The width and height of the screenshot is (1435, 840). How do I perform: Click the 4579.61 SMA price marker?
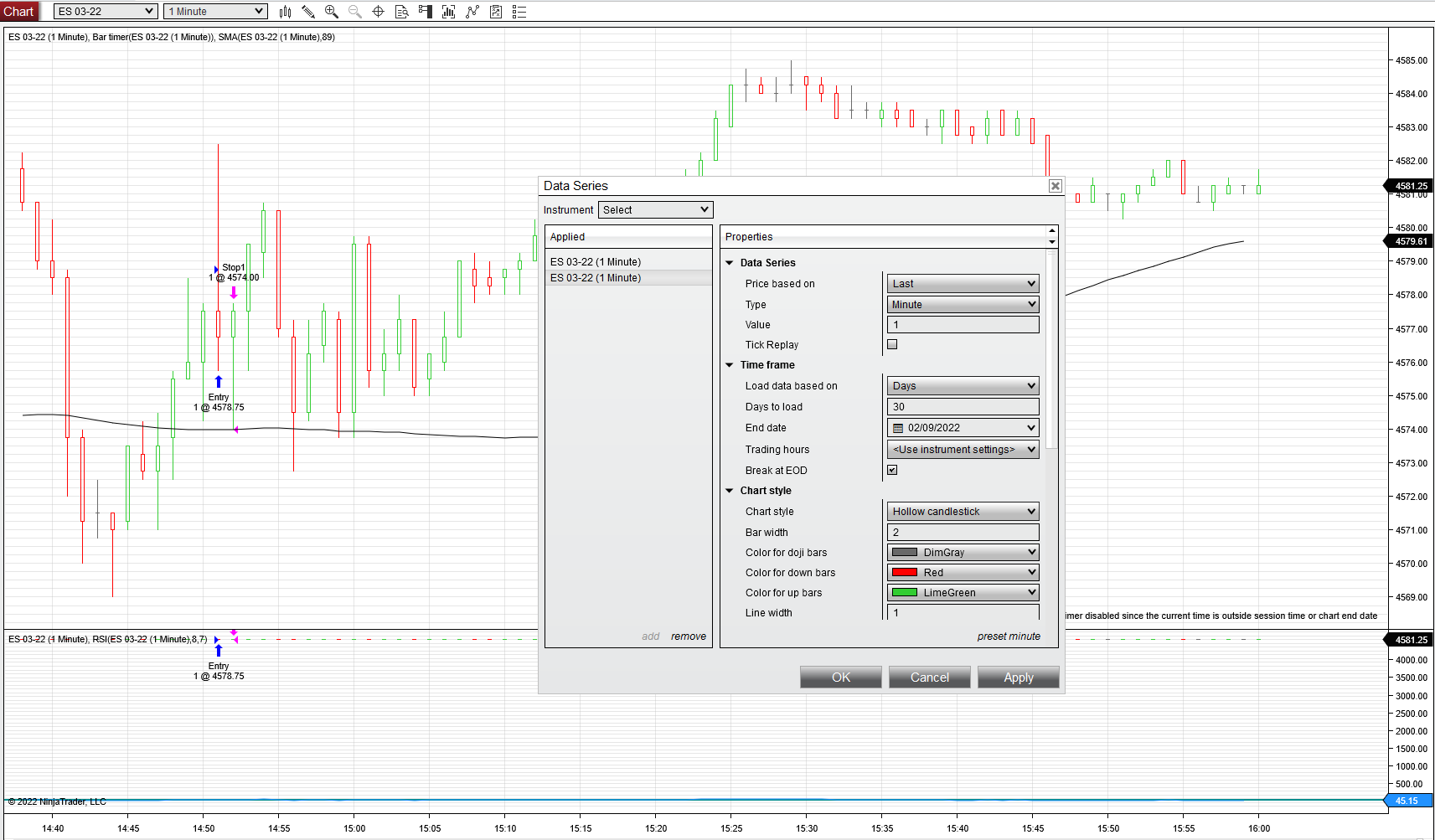click(1408, 241)
